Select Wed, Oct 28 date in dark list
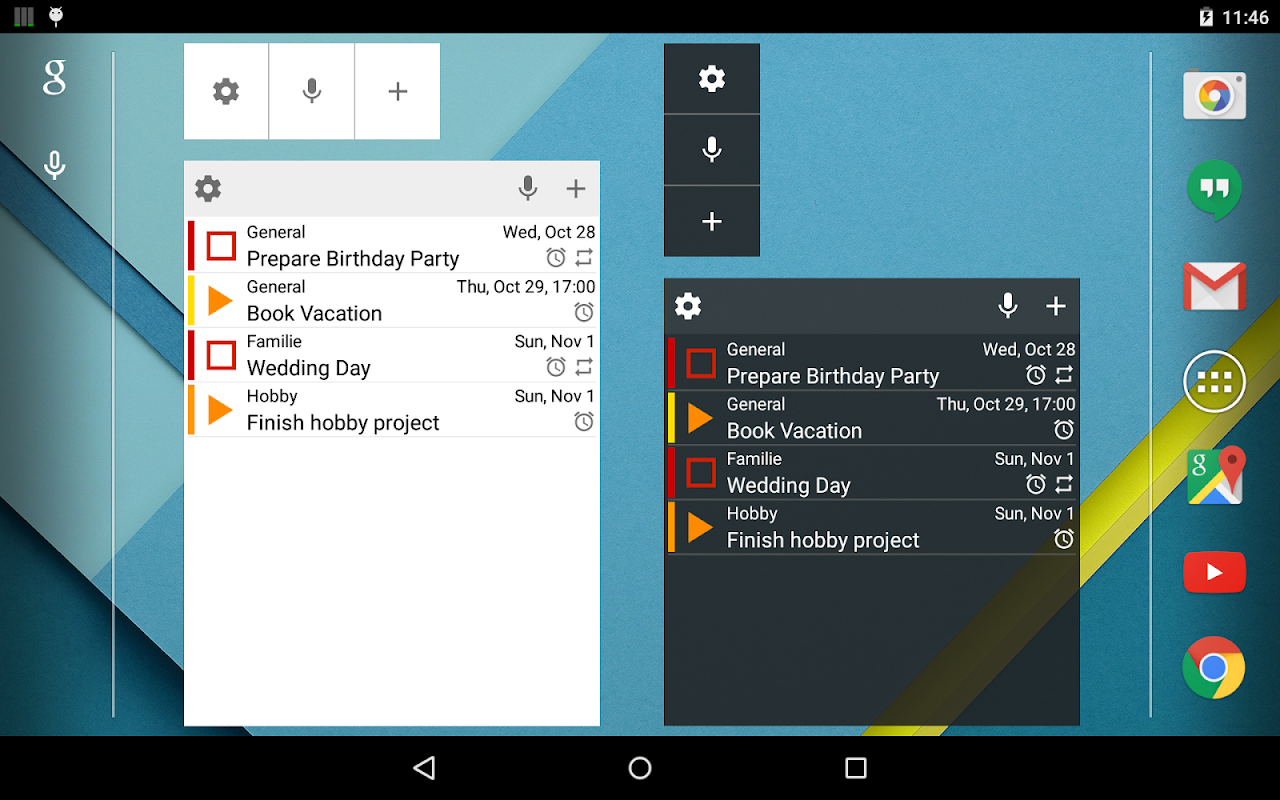This screenshot has height=800, width=1280. (x=1029, y=350)
